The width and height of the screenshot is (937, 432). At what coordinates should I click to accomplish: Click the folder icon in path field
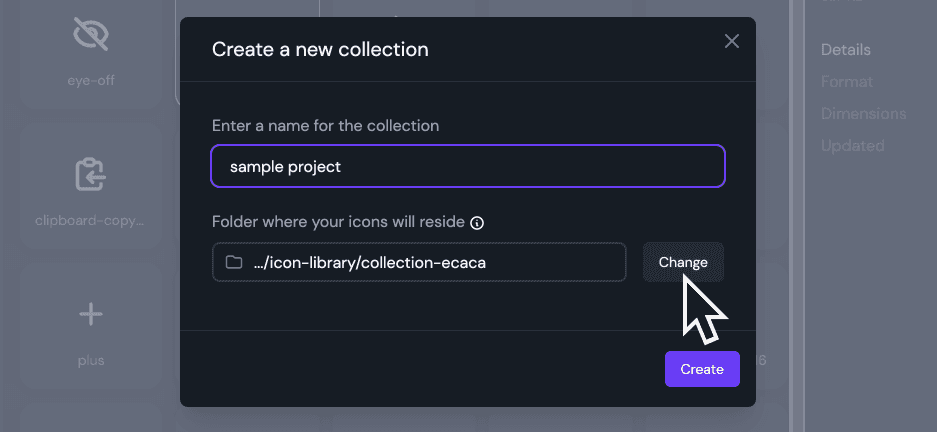pyautogui.click(x=234, y=262)
